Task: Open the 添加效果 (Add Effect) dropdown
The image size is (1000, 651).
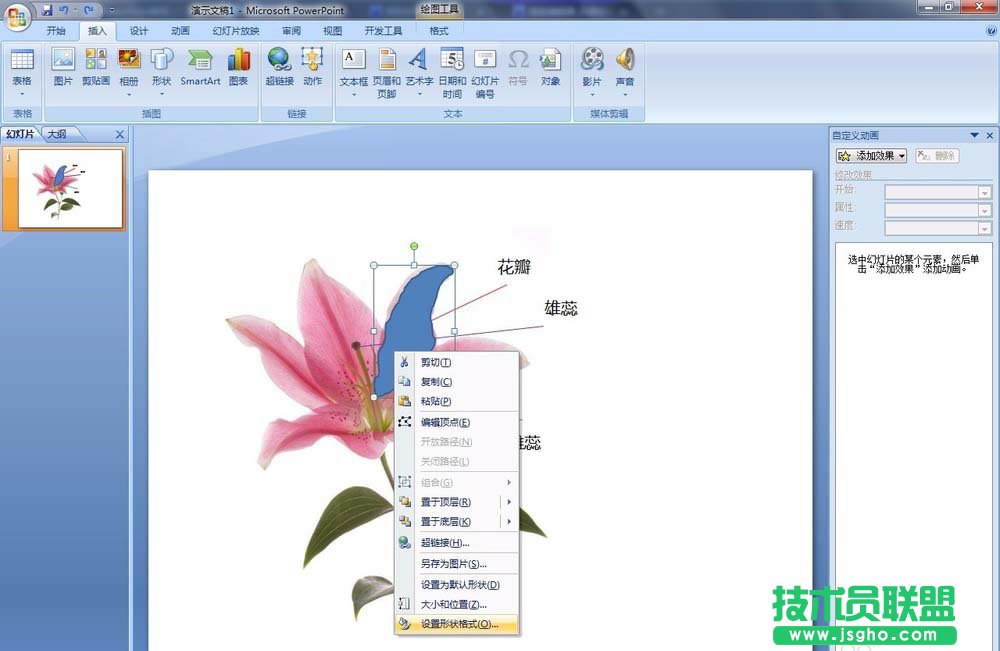Action: click(x=868, y=155)
